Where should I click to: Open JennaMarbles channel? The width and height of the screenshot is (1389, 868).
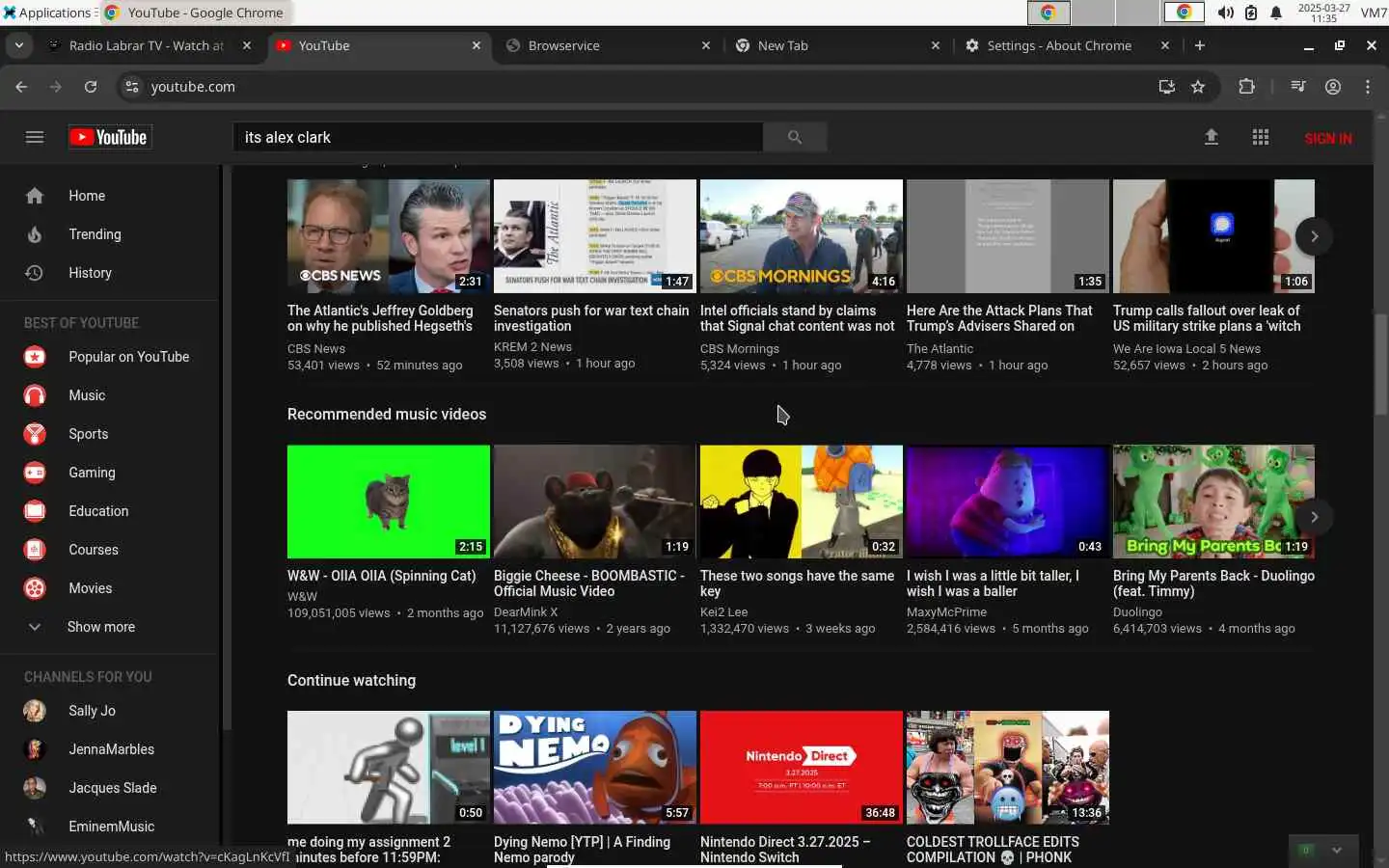(111, 749)
